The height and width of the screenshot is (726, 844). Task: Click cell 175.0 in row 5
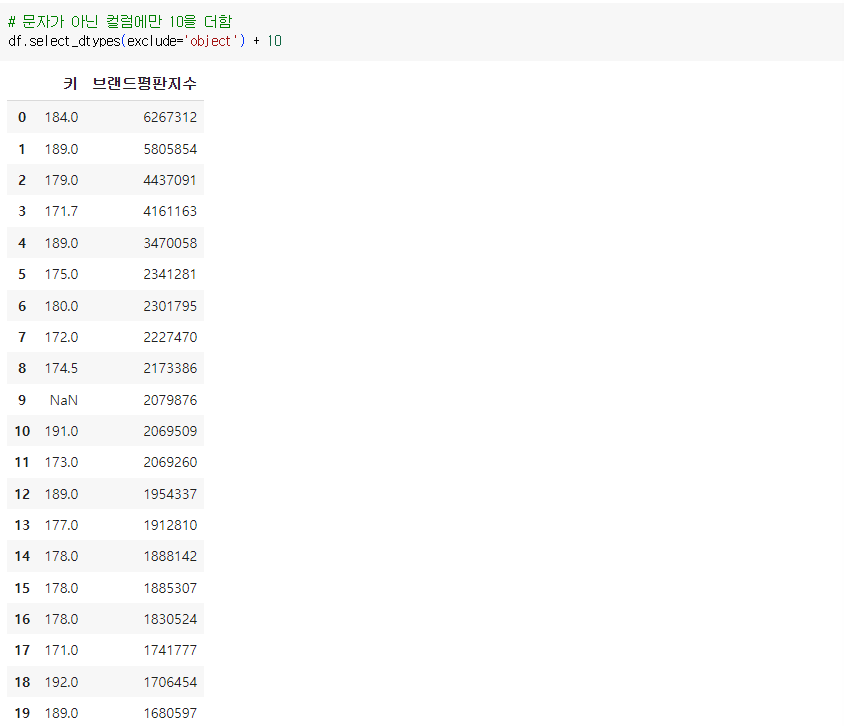click(x=61, y=274)
